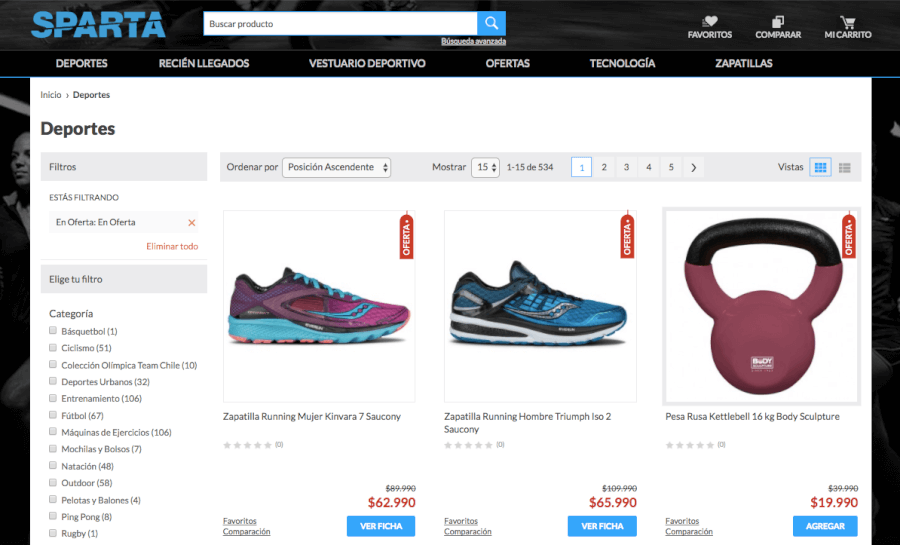Image resolution: width=900 pixels, height=545 pixels.
Task: Check the Entrenamiento category filter
Action: click(53, 398)
